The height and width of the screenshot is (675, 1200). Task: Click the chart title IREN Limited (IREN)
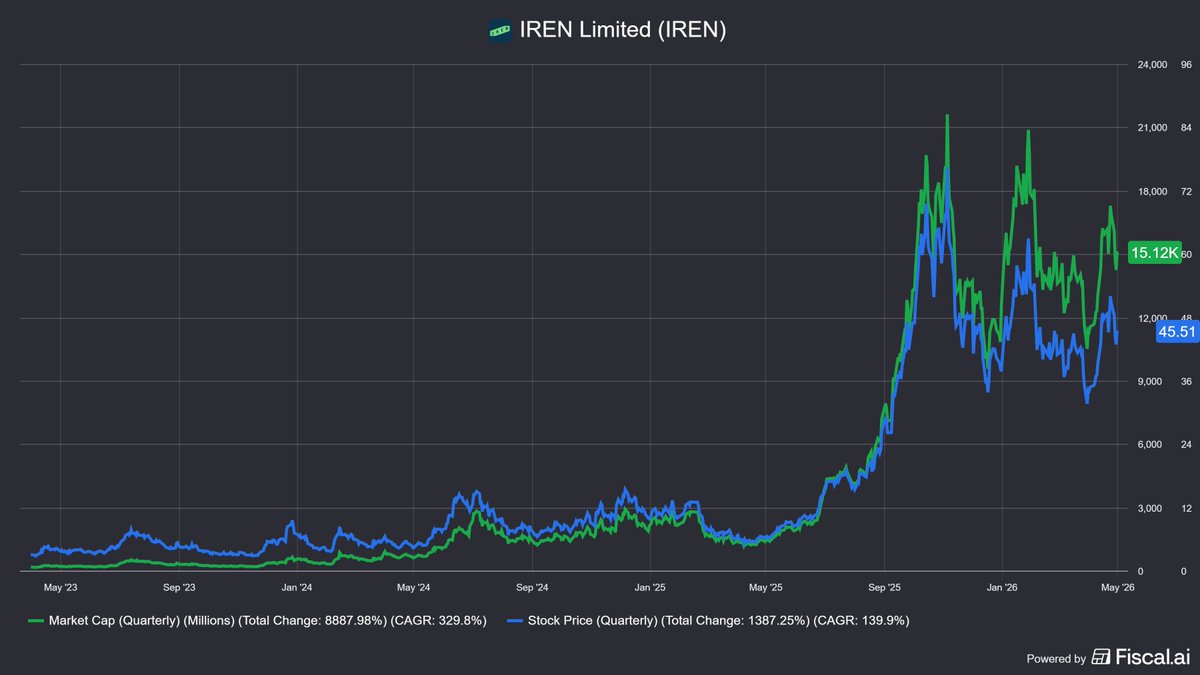click(x=623, y=31)
